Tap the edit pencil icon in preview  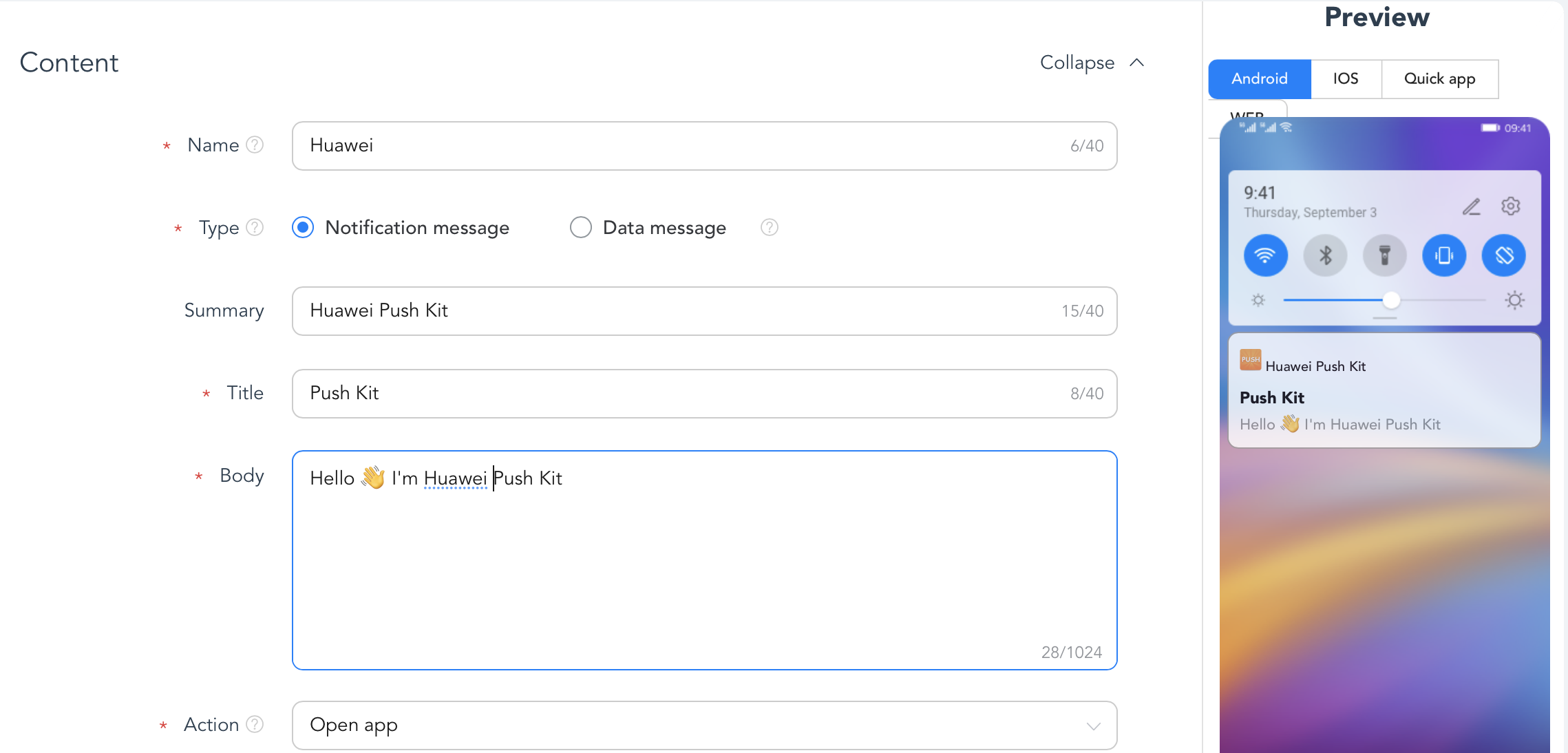(x=1472, y=206)
